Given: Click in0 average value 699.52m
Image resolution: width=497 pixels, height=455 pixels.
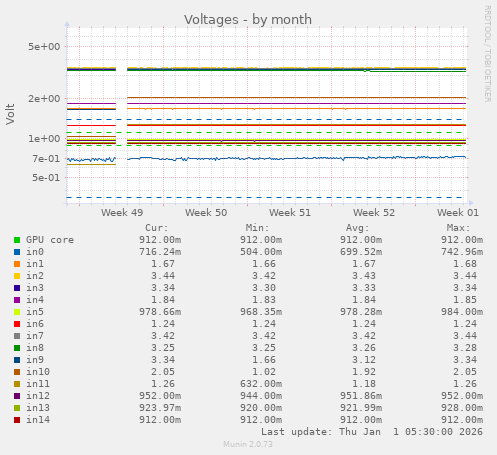Looking at the screenshot, I should (361, 252).
